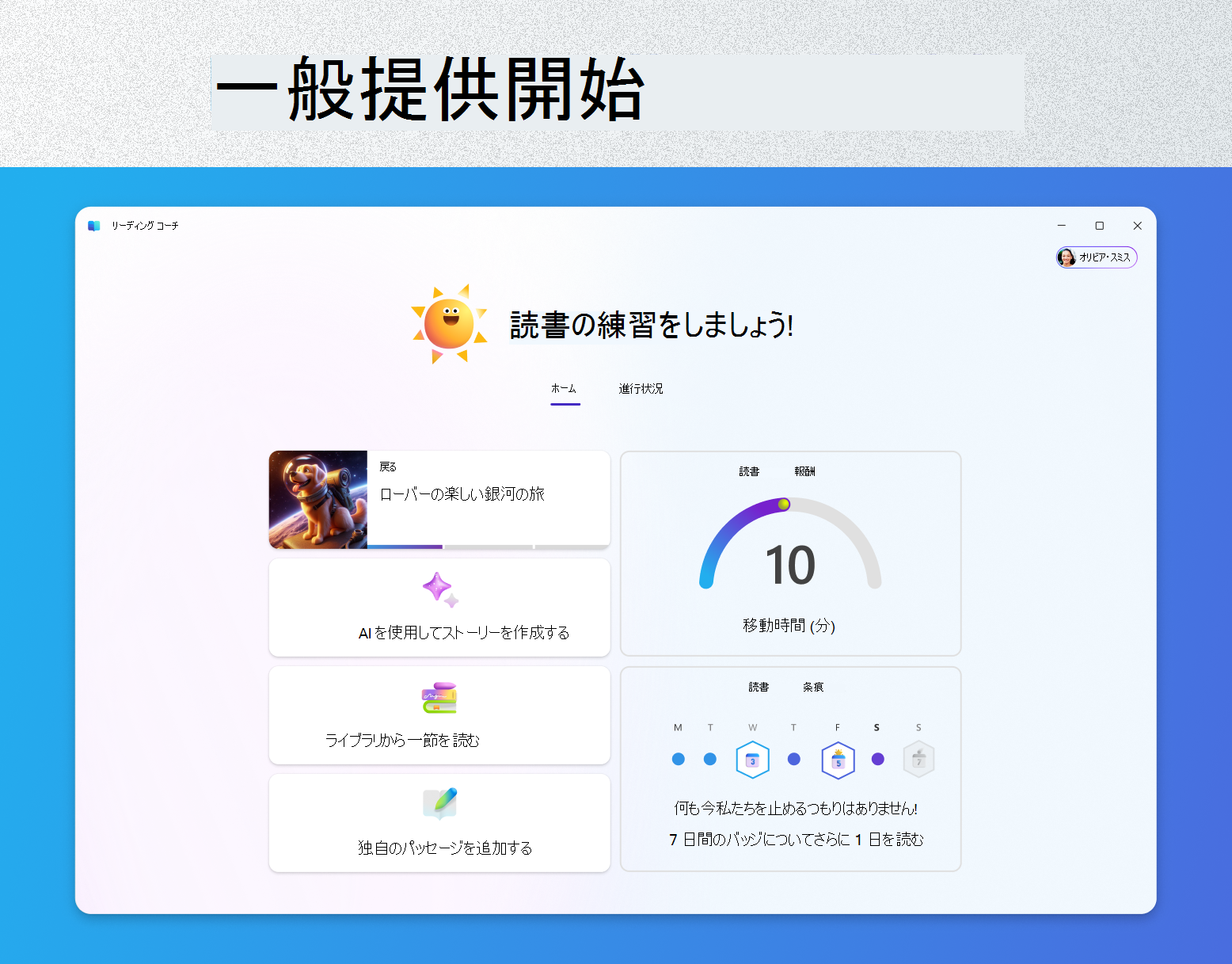Image resolution: width=1232 pixels, height=964 pixels.
Task: Click the pencil and note icon
Action: pos(440,804)
